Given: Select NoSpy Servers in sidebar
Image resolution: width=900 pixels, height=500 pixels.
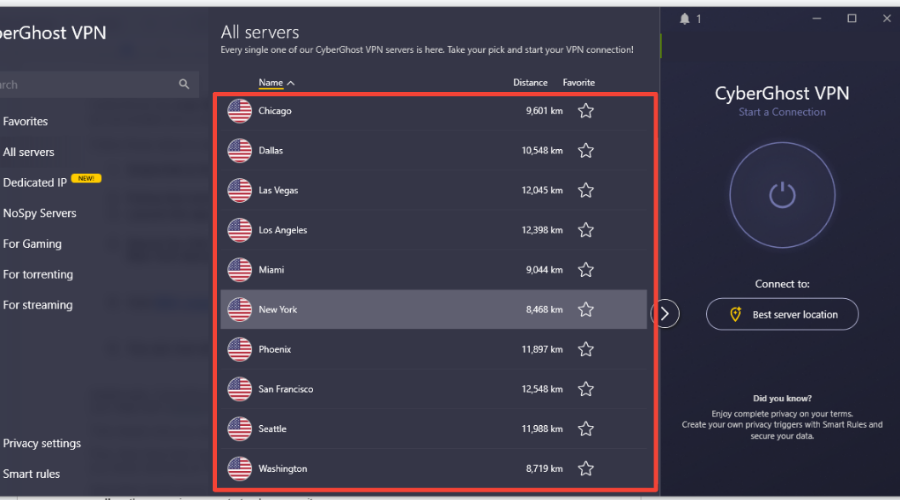Looking at the screenshot, I should (x=40, y=213).
